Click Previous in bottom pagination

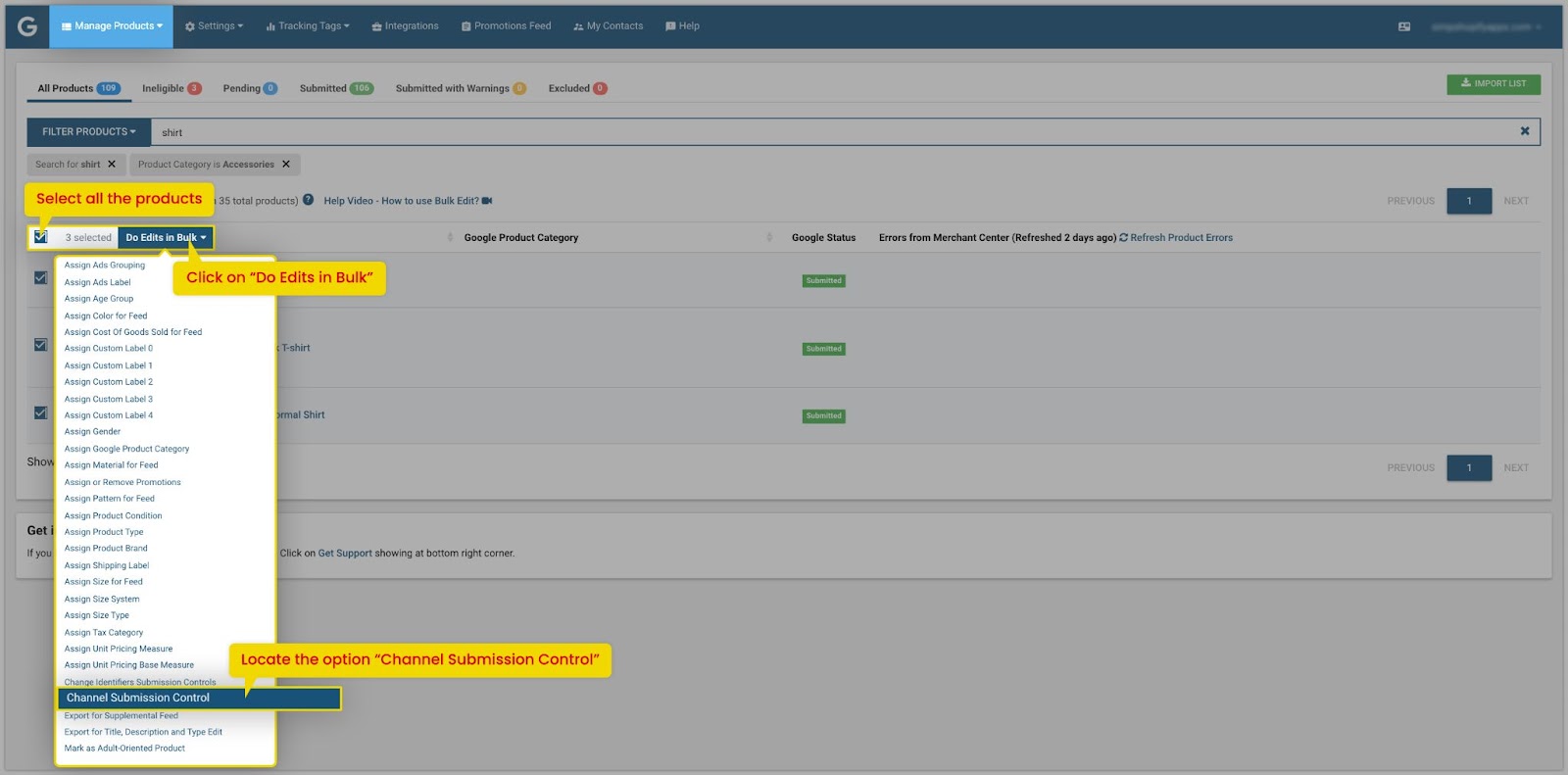[x=1410, y=468]
